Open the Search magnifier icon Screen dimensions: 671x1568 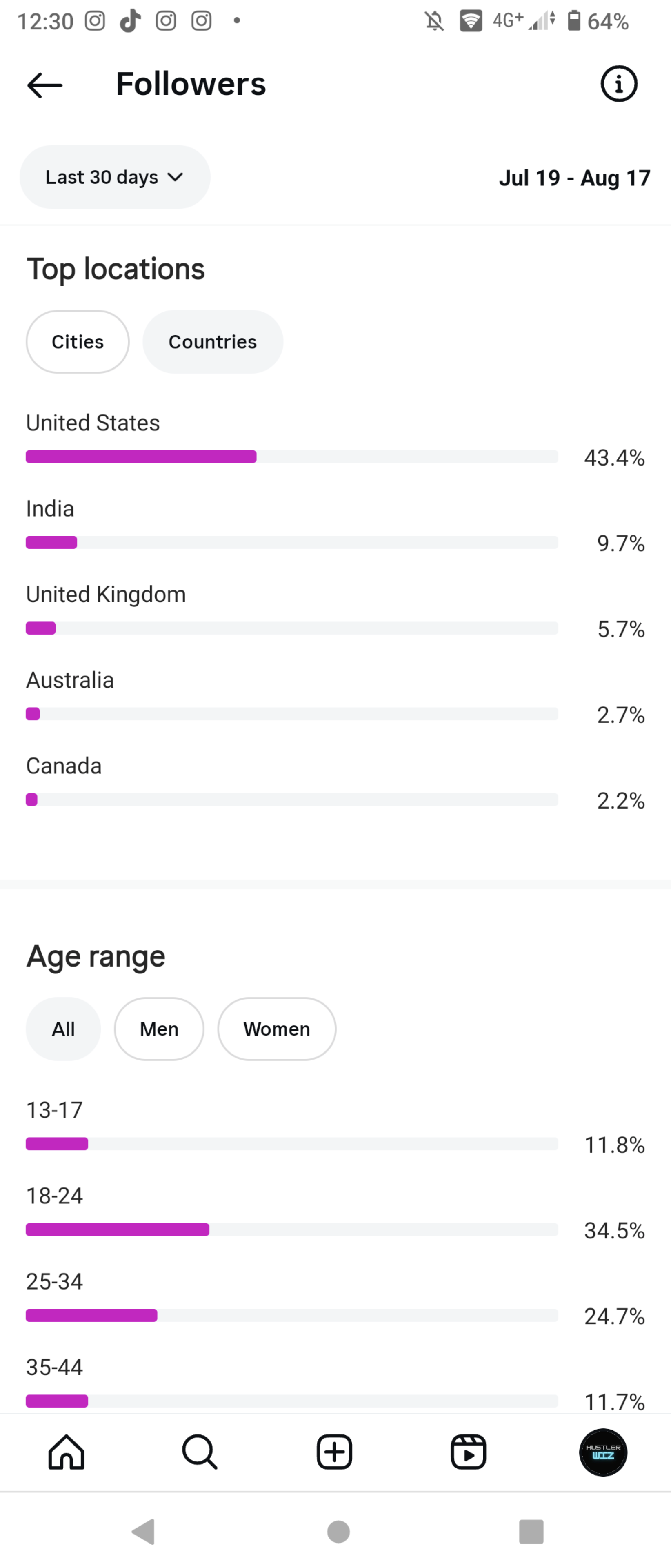[200, 1452]
